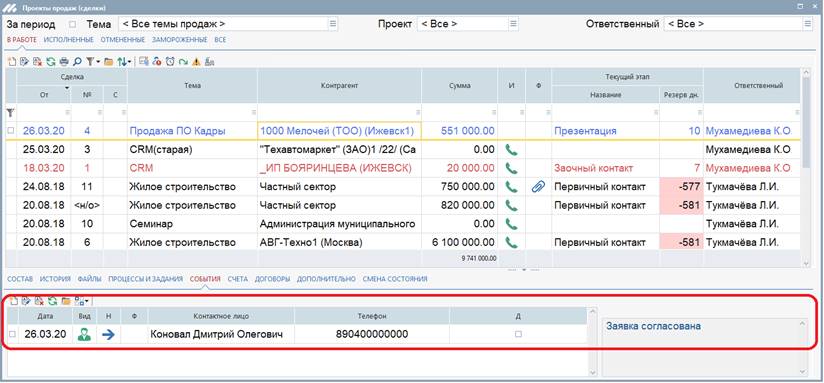This screenshot has width=824, height=383.
Task: Open the Проект dropdown
Action: pyautogui.click(x=513, y=24)
